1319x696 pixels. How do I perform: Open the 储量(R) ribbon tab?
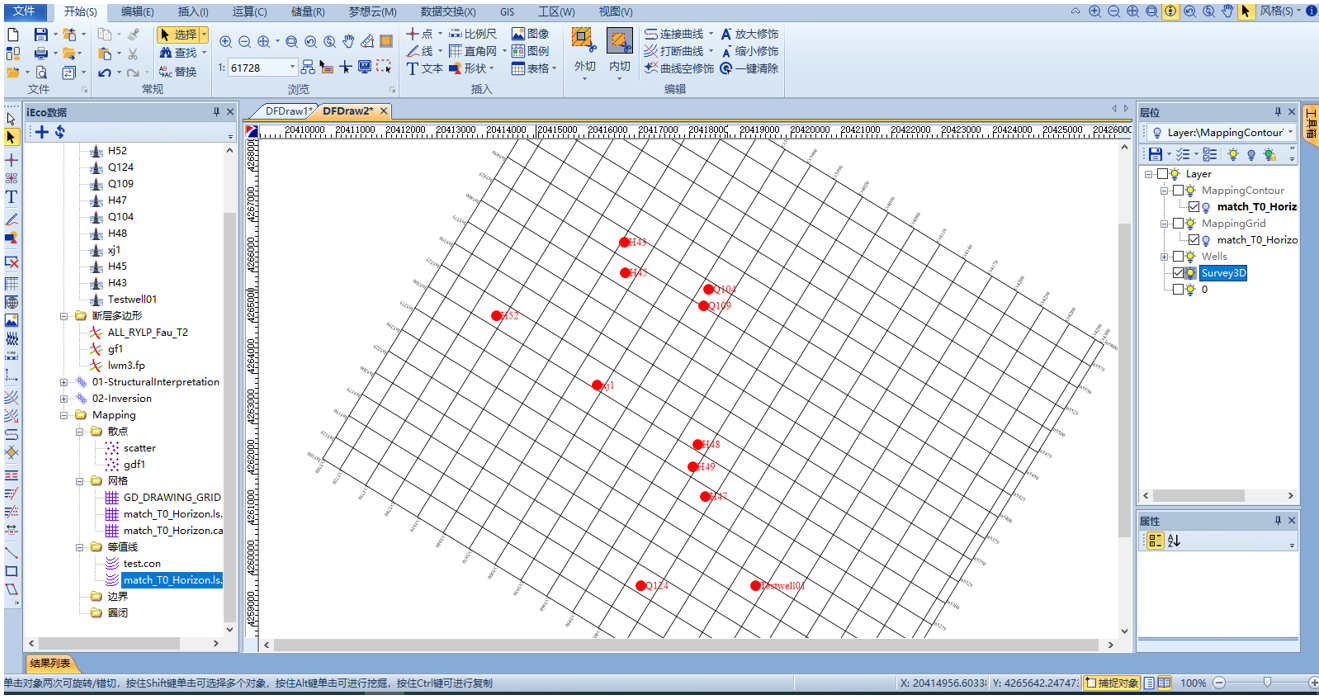[307, 12]
